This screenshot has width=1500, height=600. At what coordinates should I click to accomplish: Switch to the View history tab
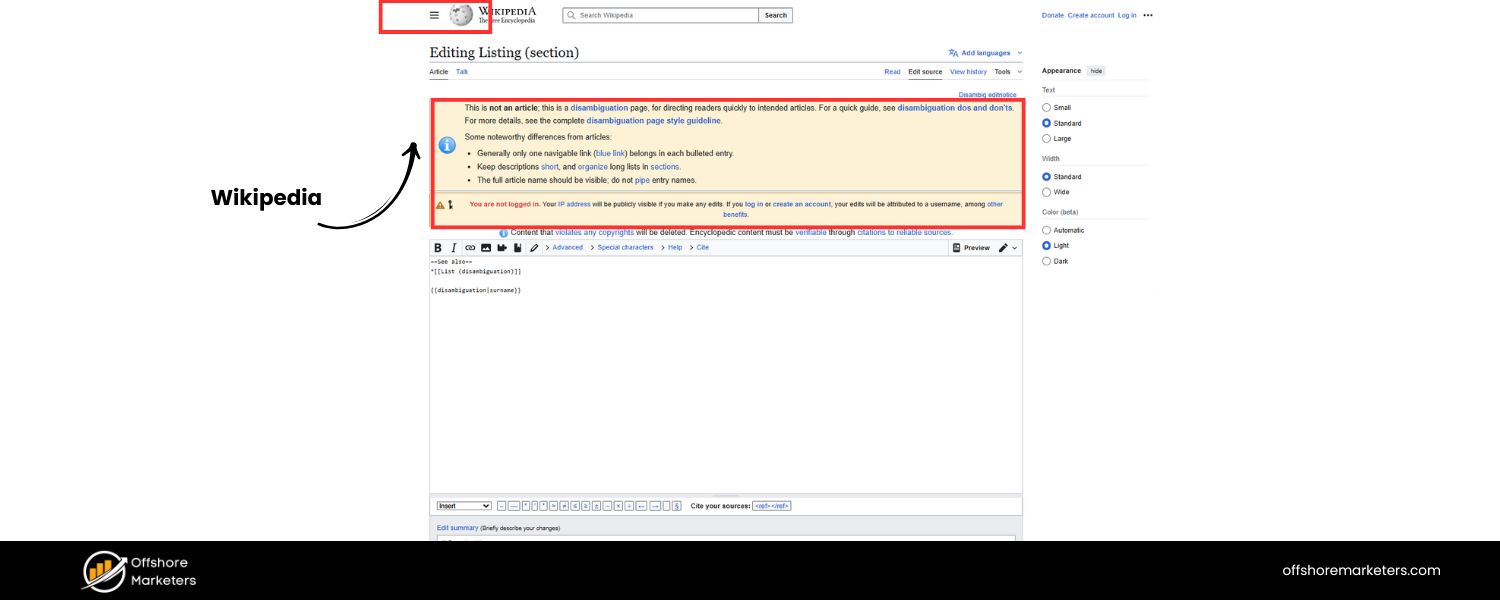[968, 71]
